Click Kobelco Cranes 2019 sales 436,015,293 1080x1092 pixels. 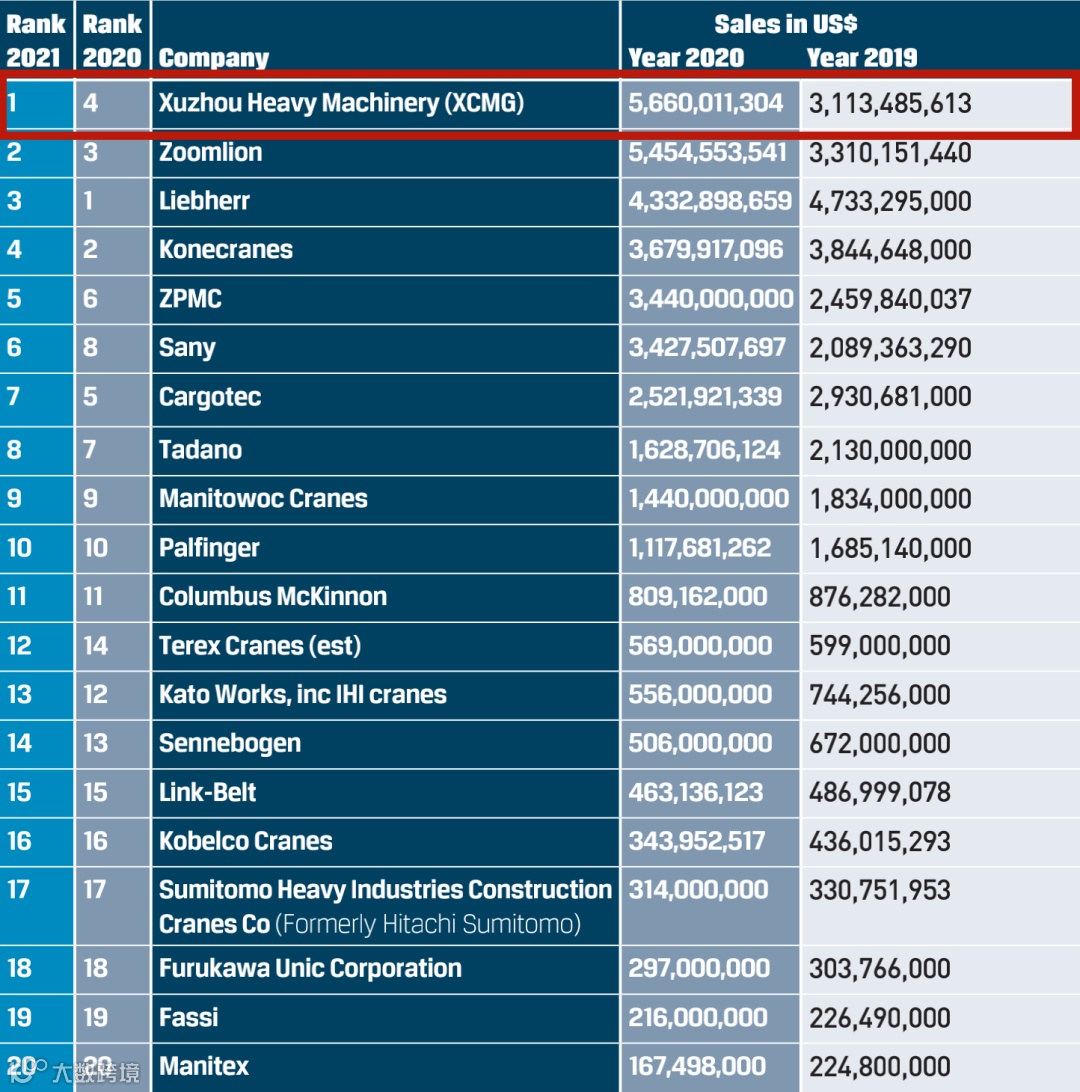(879, 842)
